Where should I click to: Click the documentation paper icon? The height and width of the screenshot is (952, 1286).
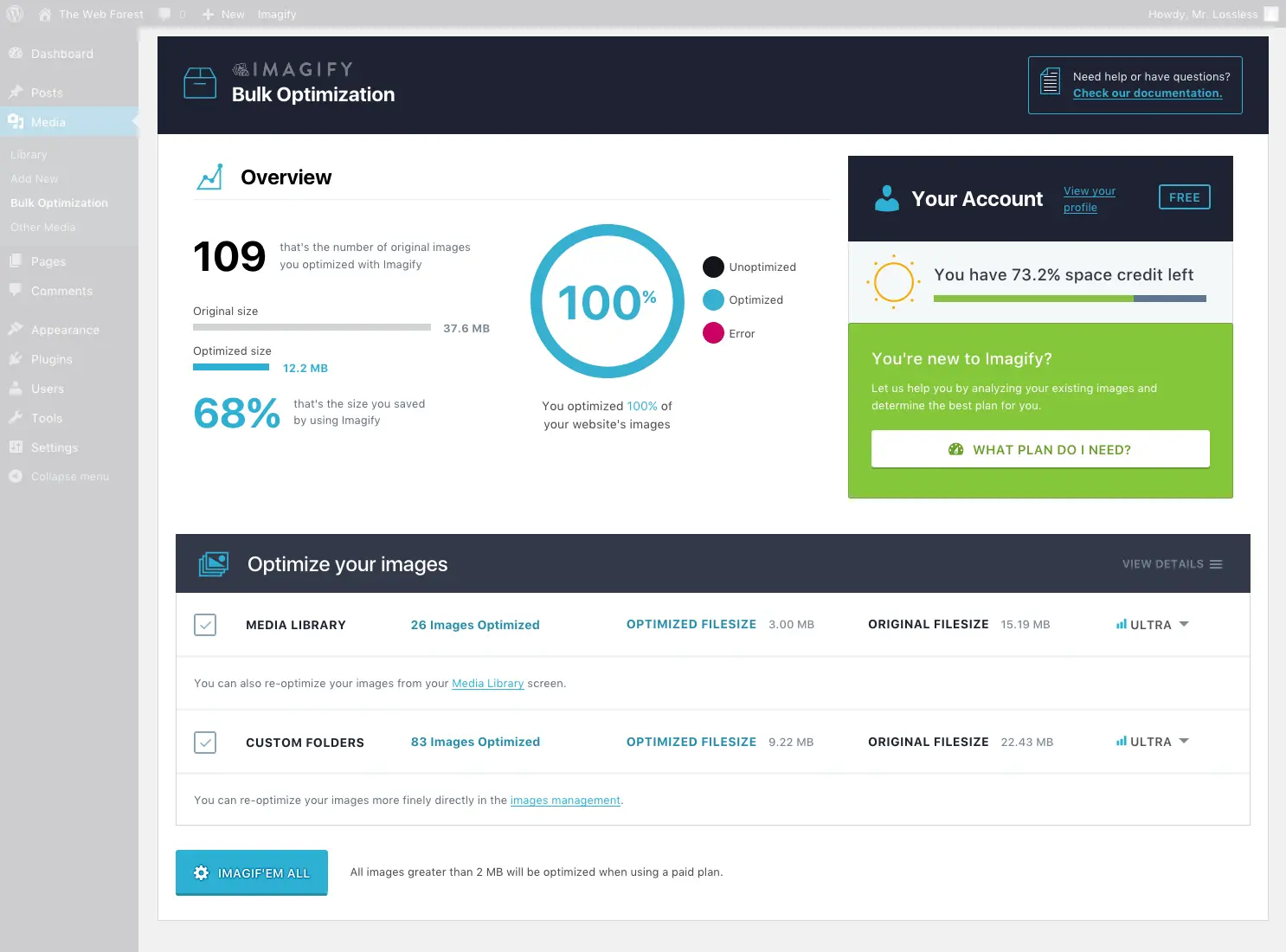click(x=1049, y=80)
